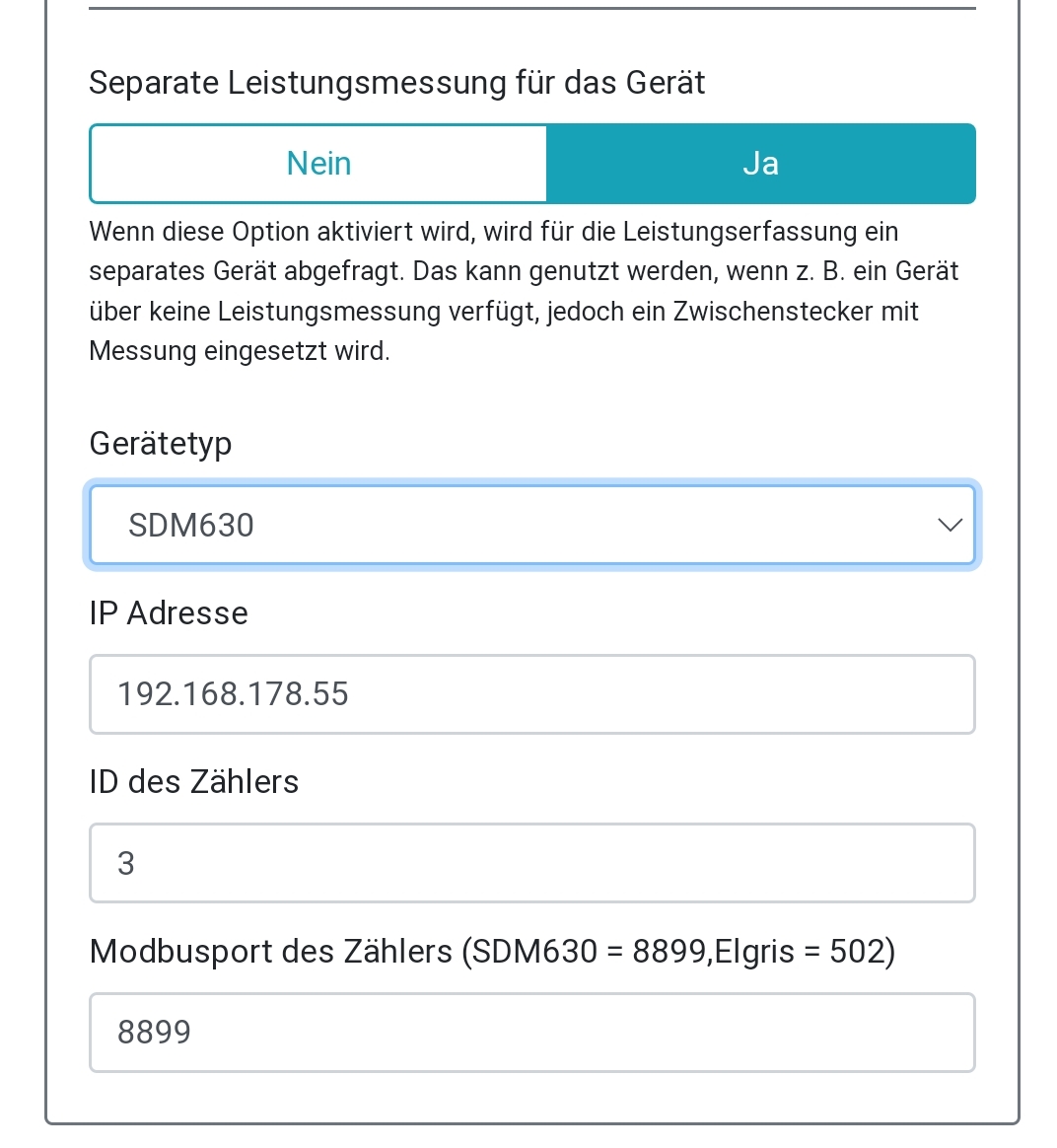The width and height of the screenshot is (1057, 1148).
Task: Select "Ja" for separate power measurement
Action: click(x=760, y=164)
